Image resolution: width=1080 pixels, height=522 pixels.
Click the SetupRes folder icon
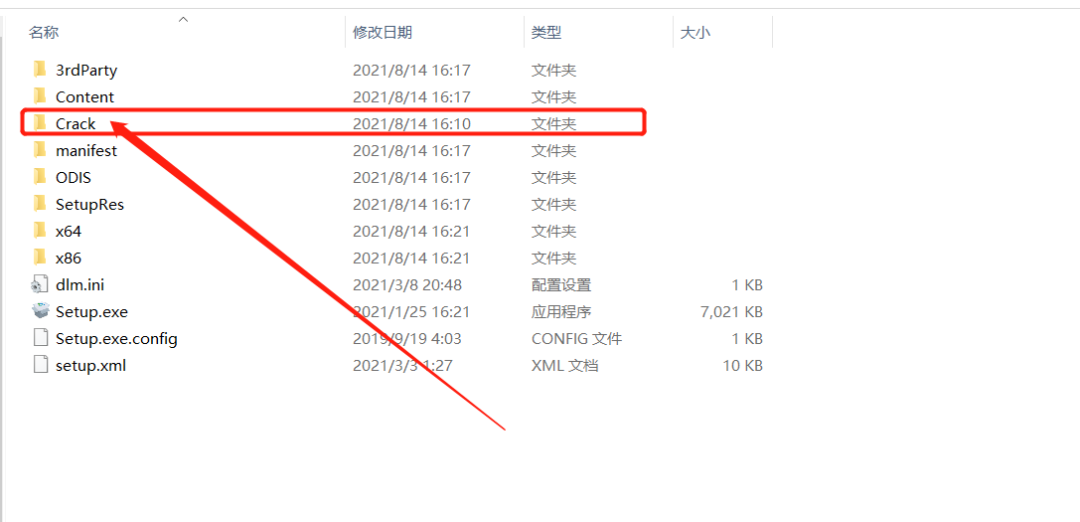39,204
